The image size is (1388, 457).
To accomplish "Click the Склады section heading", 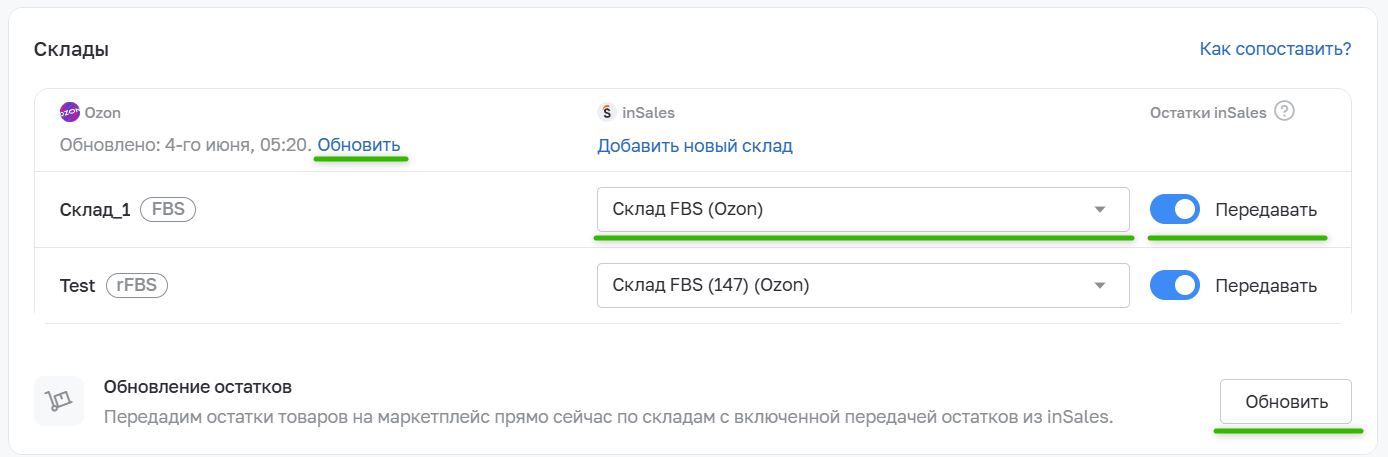I will 71,49.
